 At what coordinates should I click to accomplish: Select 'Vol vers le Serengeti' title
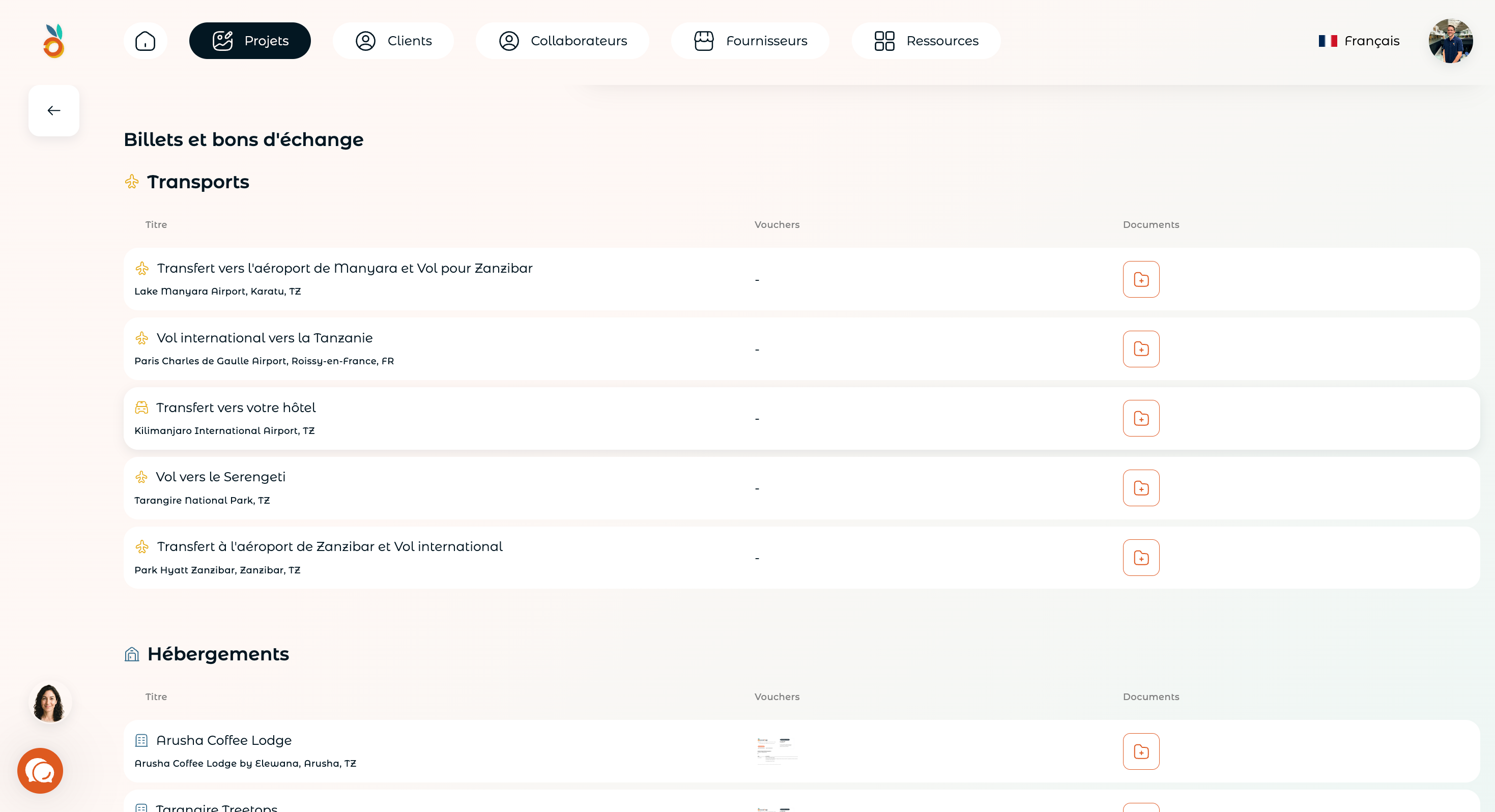220,477
